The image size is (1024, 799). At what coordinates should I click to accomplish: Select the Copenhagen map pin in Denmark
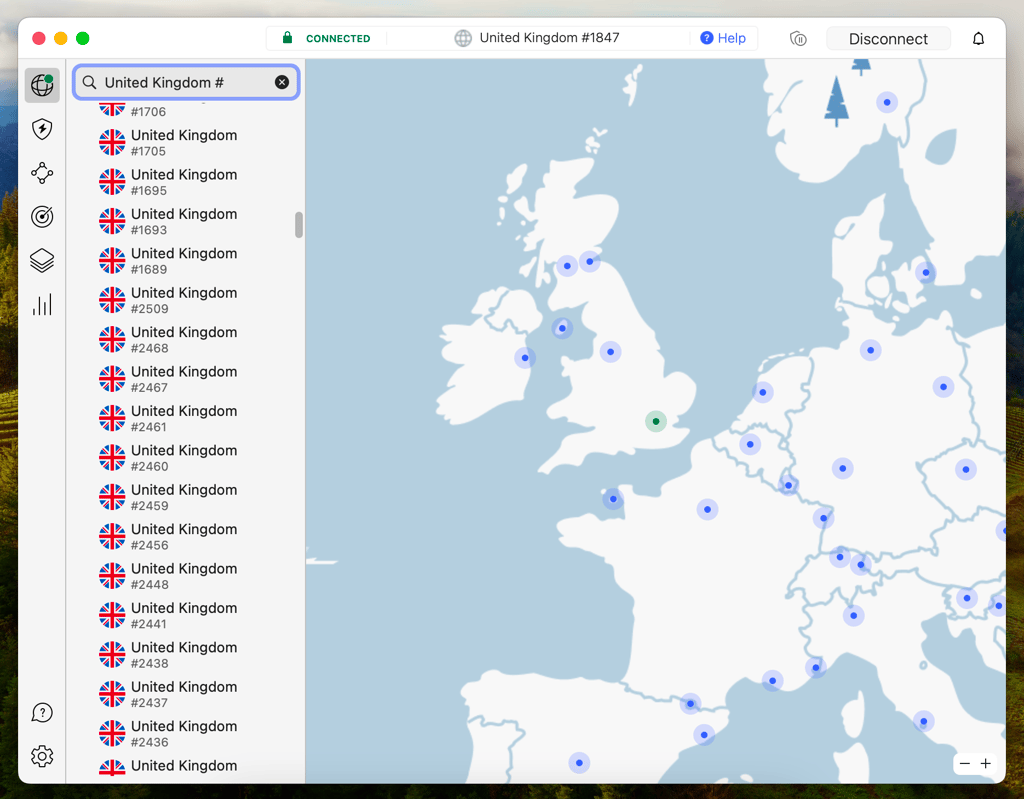click(x=925, y=272)
